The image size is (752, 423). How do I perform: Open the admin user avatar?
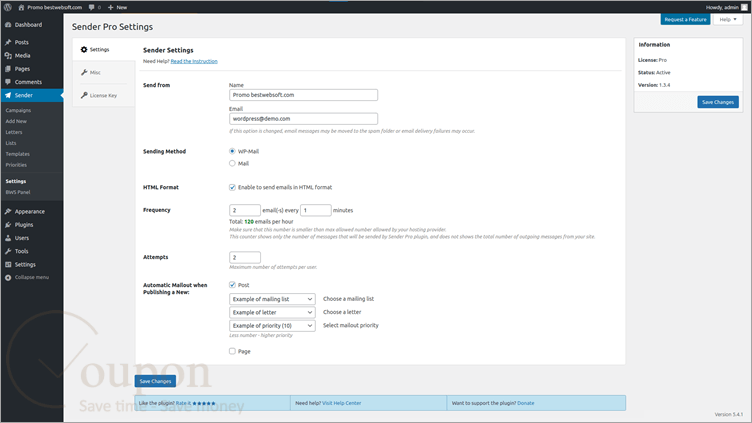745,7
